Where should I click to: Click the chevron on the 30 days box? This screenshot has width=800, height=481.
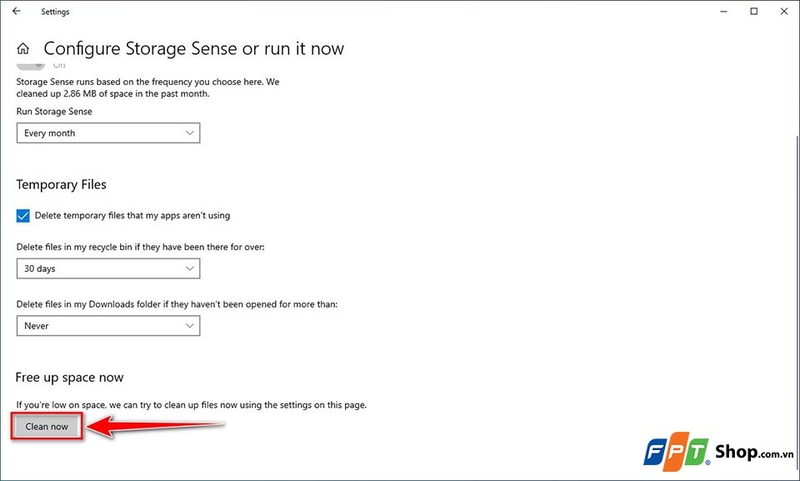[190, 269]
